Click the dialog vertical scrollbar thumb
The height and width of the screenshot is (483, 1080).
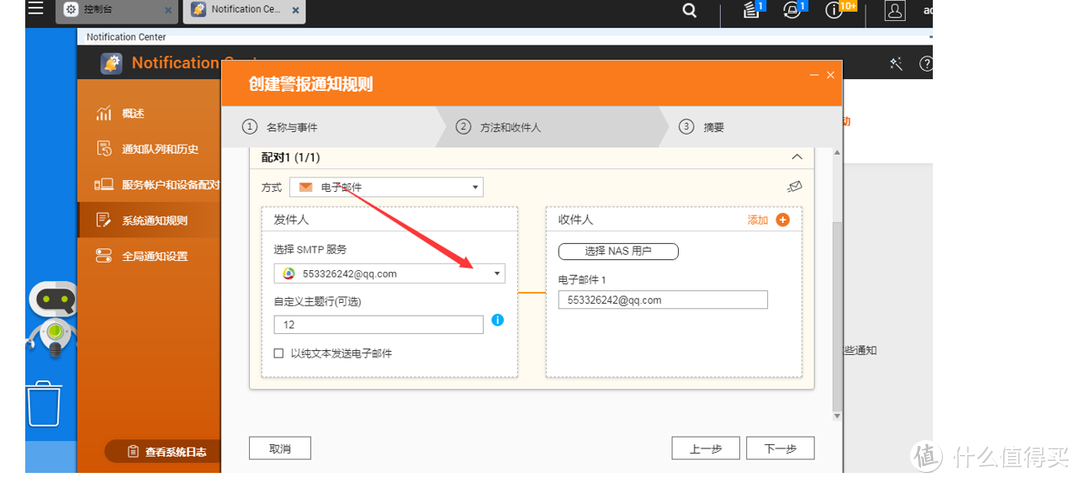(837, 316)
